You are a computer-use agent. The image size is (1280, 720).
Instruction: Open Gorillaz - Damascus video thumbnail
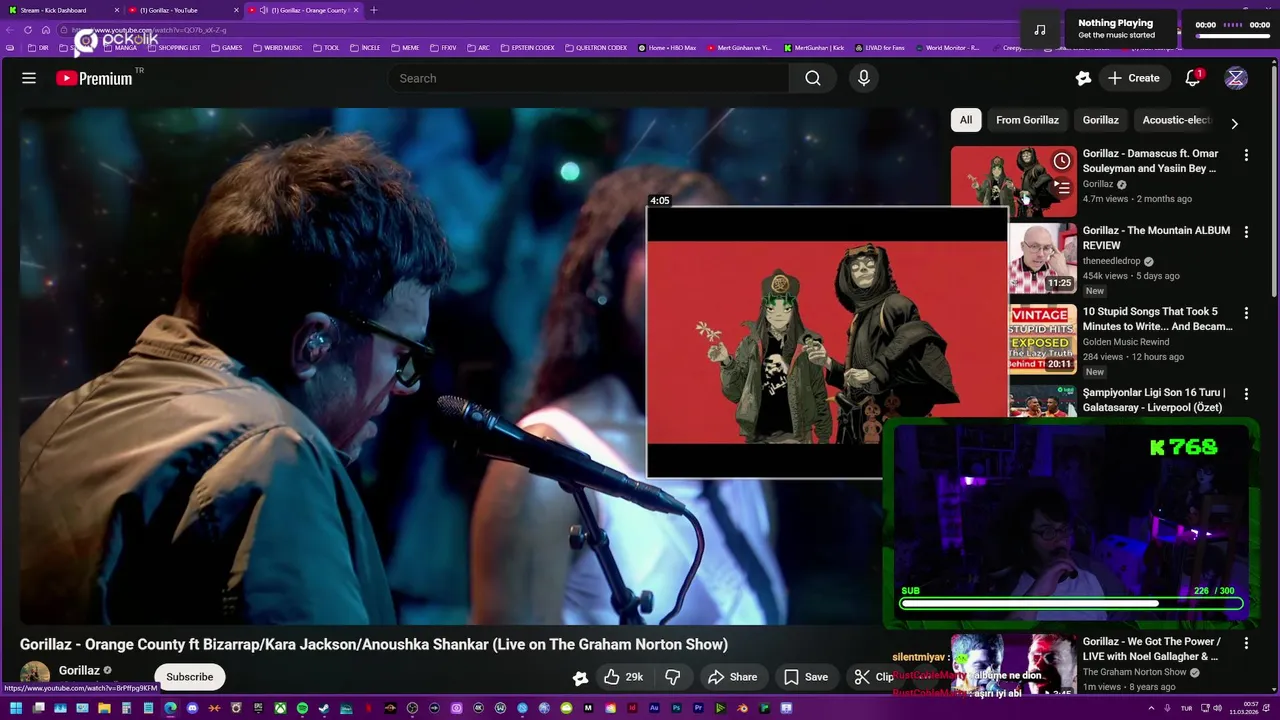1013,181
